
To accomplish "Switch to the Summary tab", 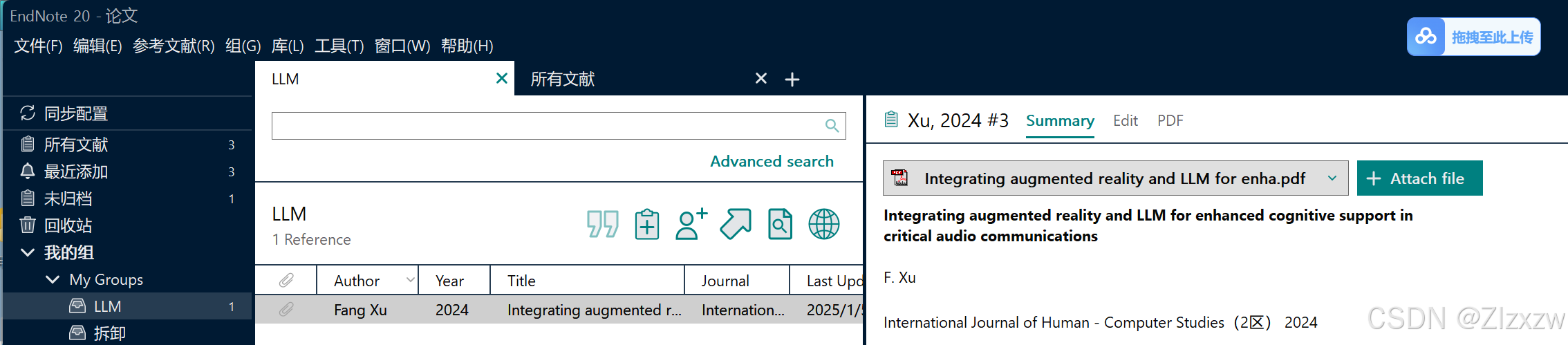I will [1060, 121].
